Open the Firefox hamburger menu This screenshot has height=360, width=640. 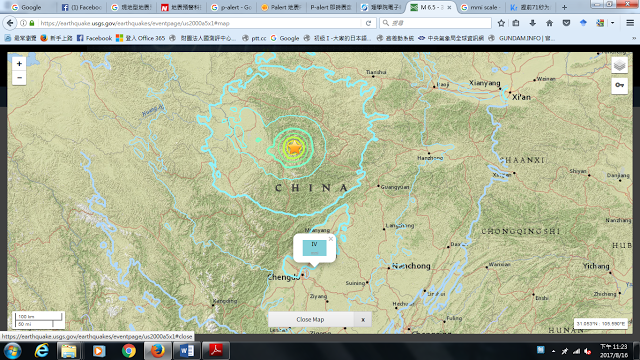point(630,23)
